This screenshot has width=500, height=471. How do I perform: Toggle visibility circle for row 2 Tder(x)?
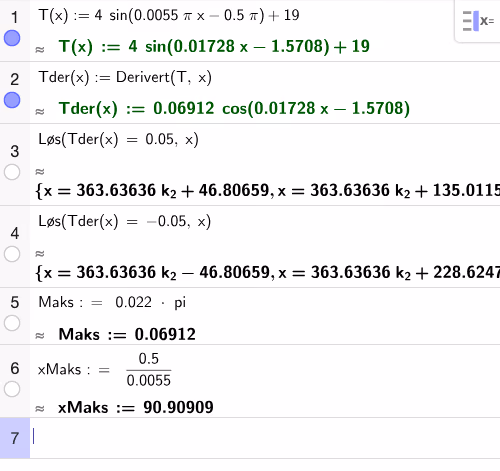point(12,100)
